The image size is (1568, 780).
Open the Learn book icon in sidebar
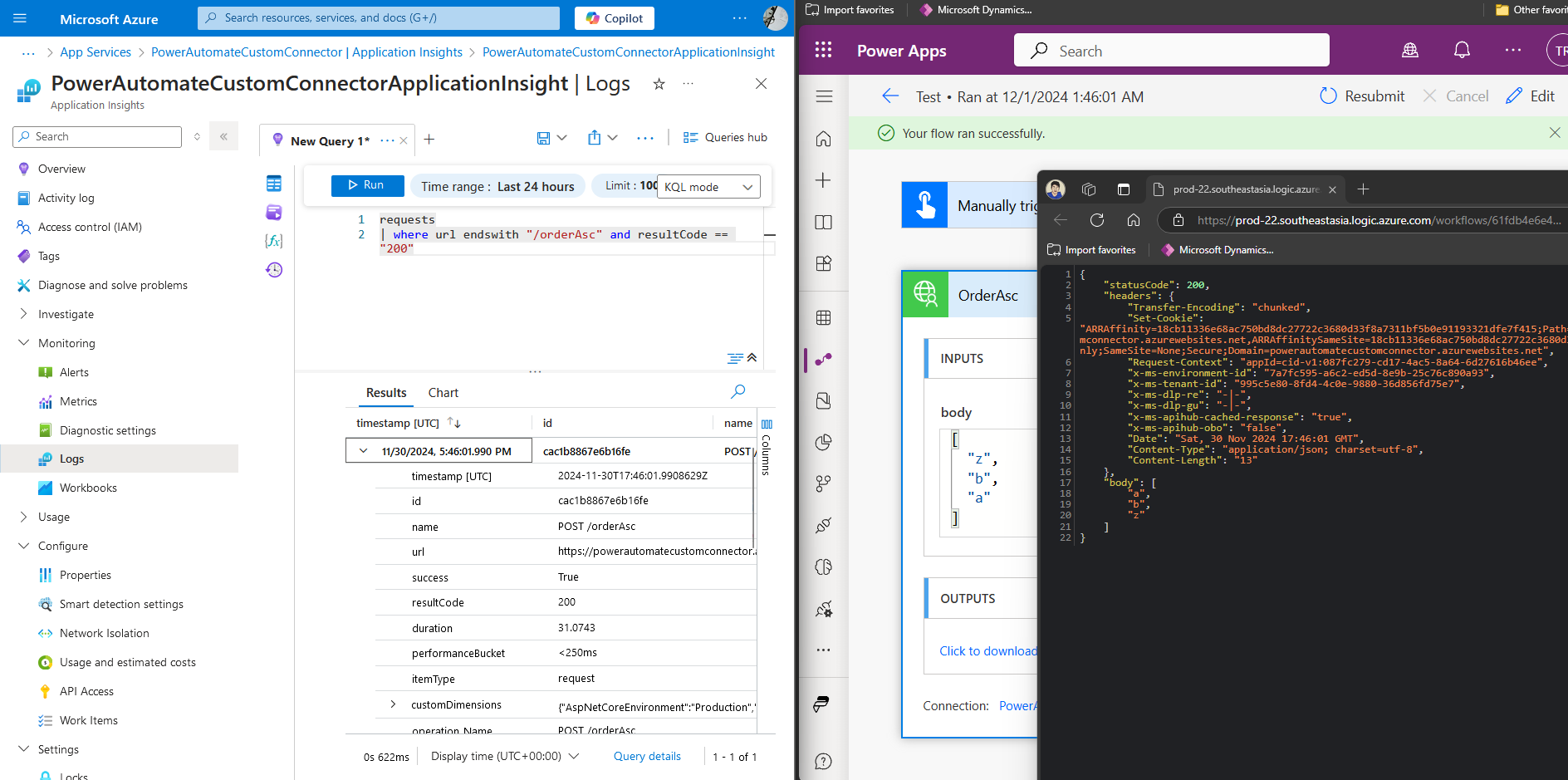tap(823, 222)
